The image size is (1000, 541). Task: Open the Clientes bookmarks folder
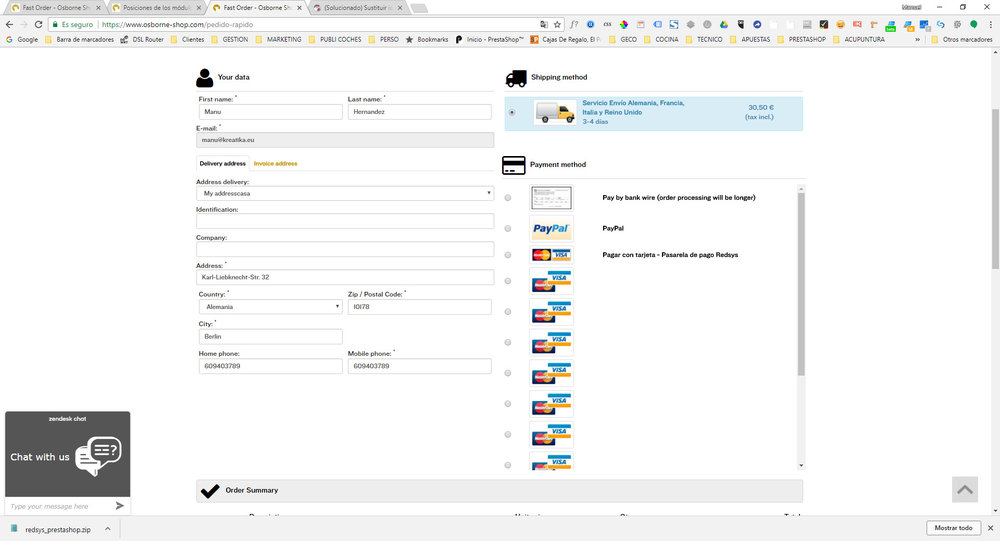point(188,40)
